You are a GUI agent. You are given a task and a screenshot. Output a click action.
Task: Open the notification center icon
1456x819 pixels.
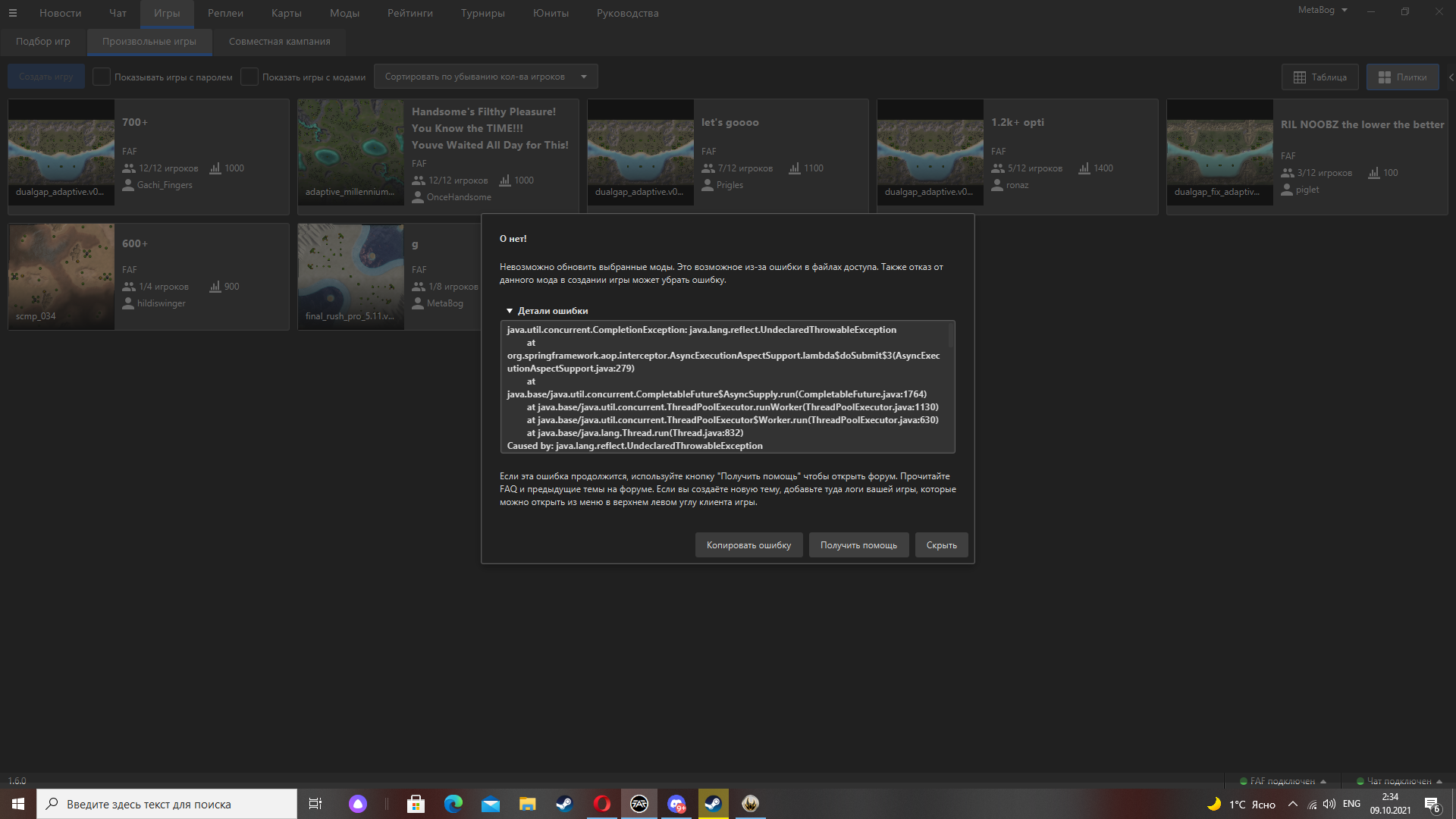coord(1432,805)
